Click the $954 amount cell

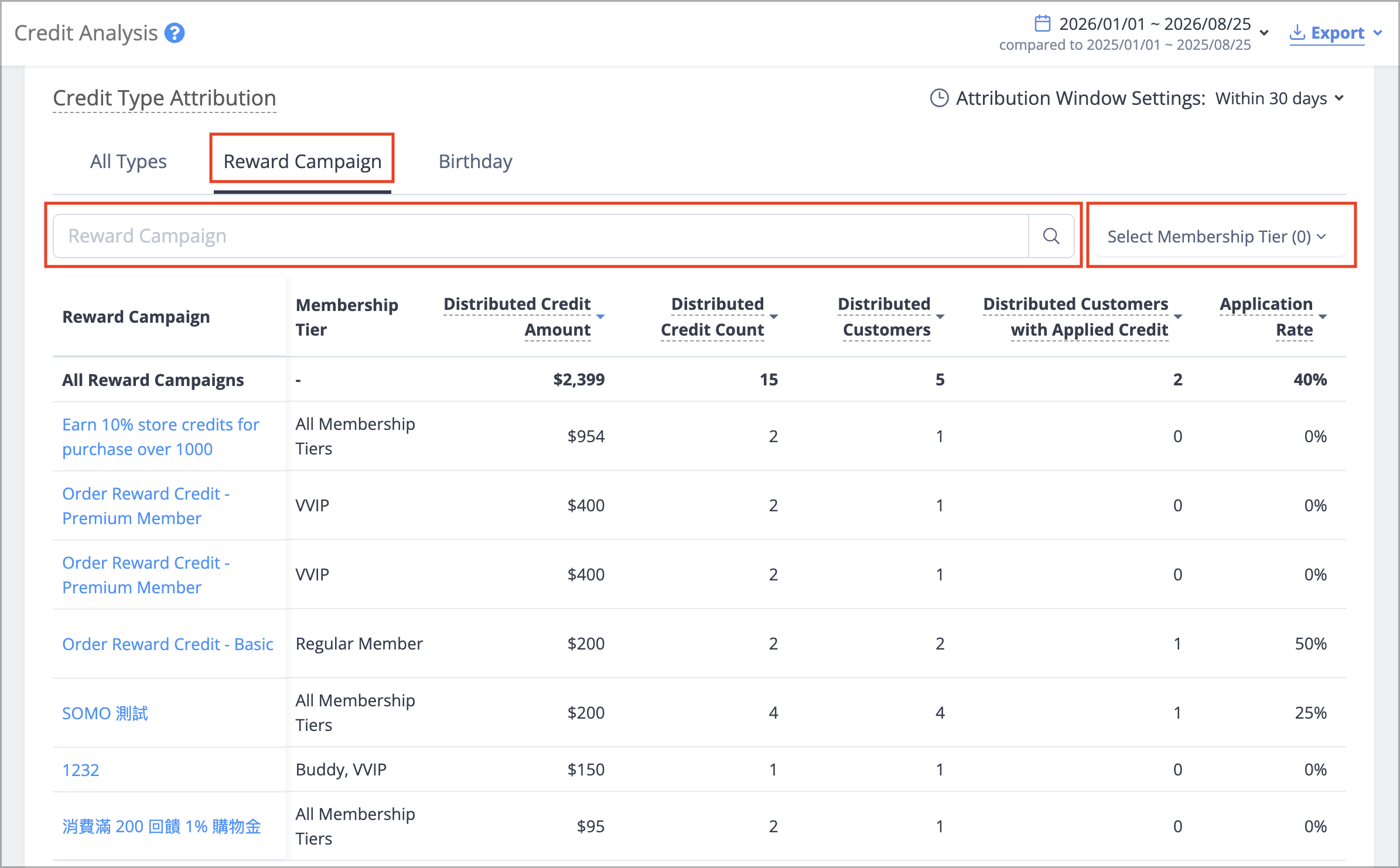[x=586, y=436]
